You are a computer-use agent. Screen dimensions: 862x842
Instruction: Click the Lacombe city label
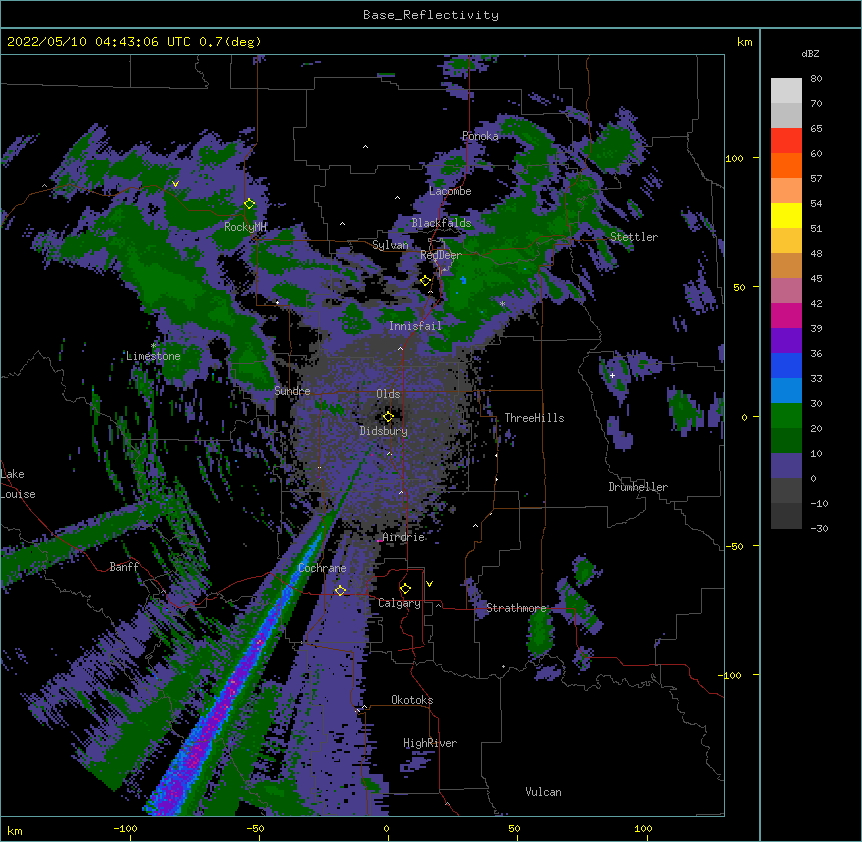pyautogui.click(x=450, y=191)
